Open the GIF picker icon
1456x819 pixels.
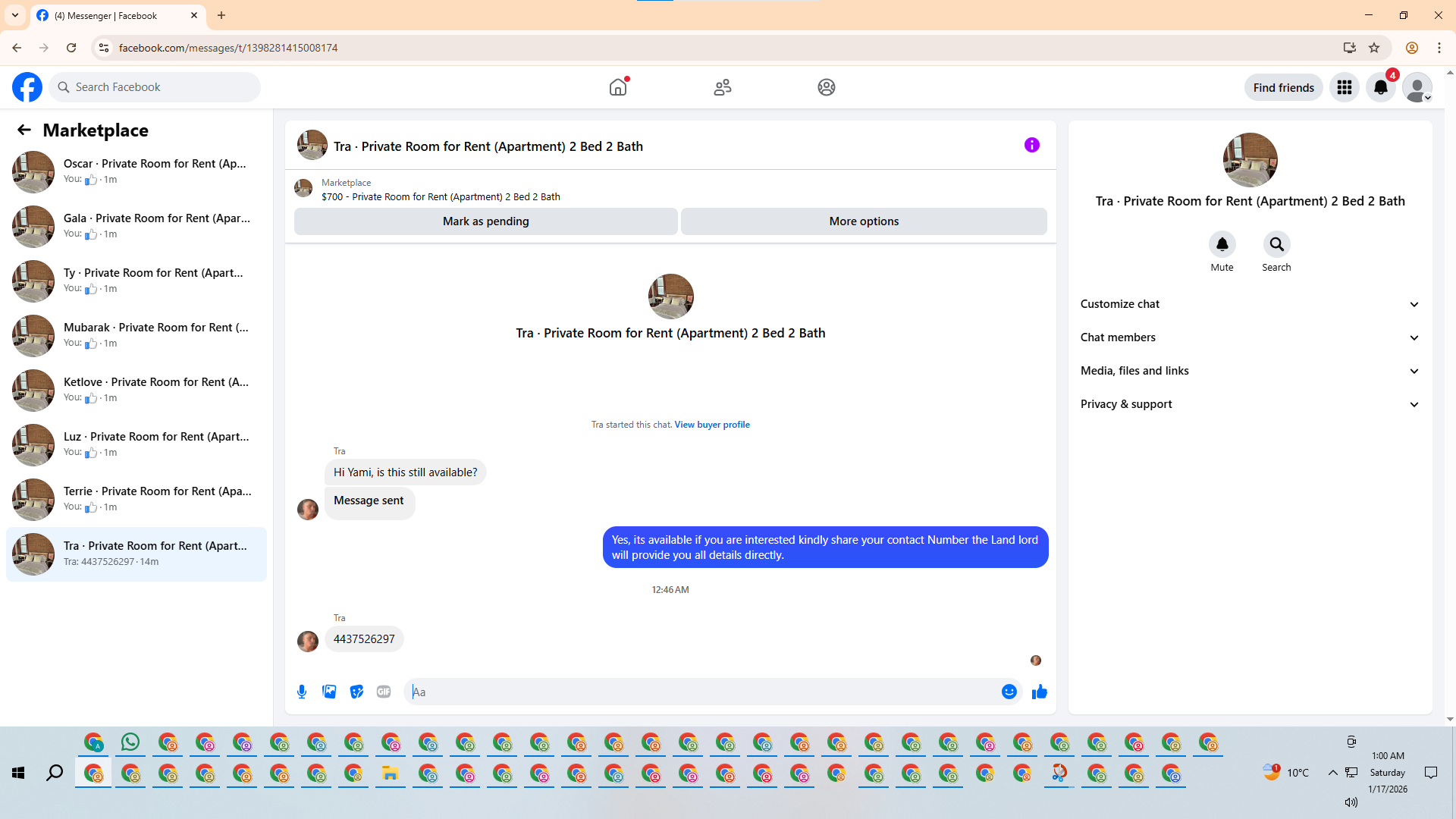point(384,692)
